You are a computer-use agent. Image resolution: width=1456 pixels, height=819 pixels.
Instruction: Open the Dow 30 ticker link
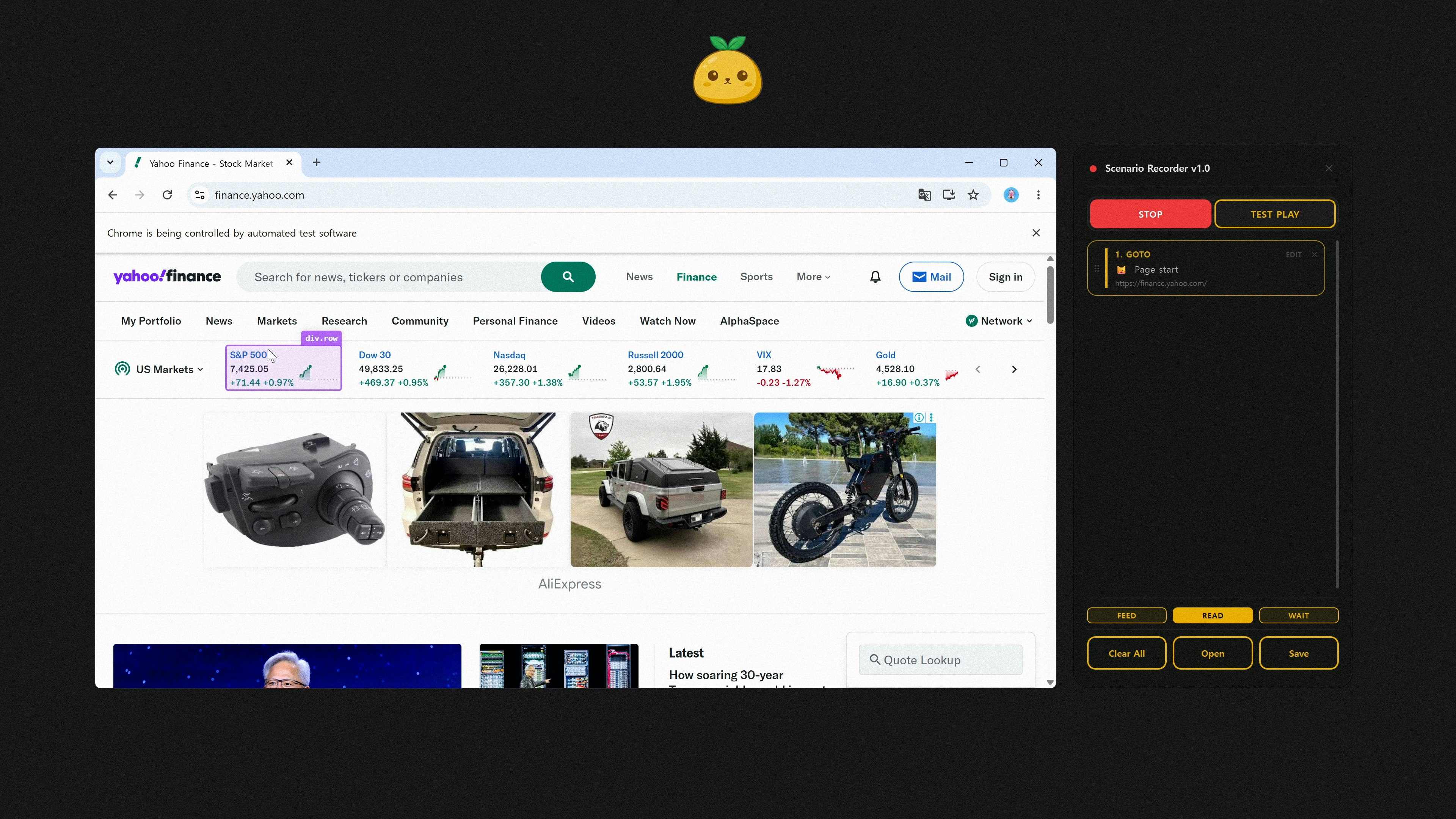(375, 355)
